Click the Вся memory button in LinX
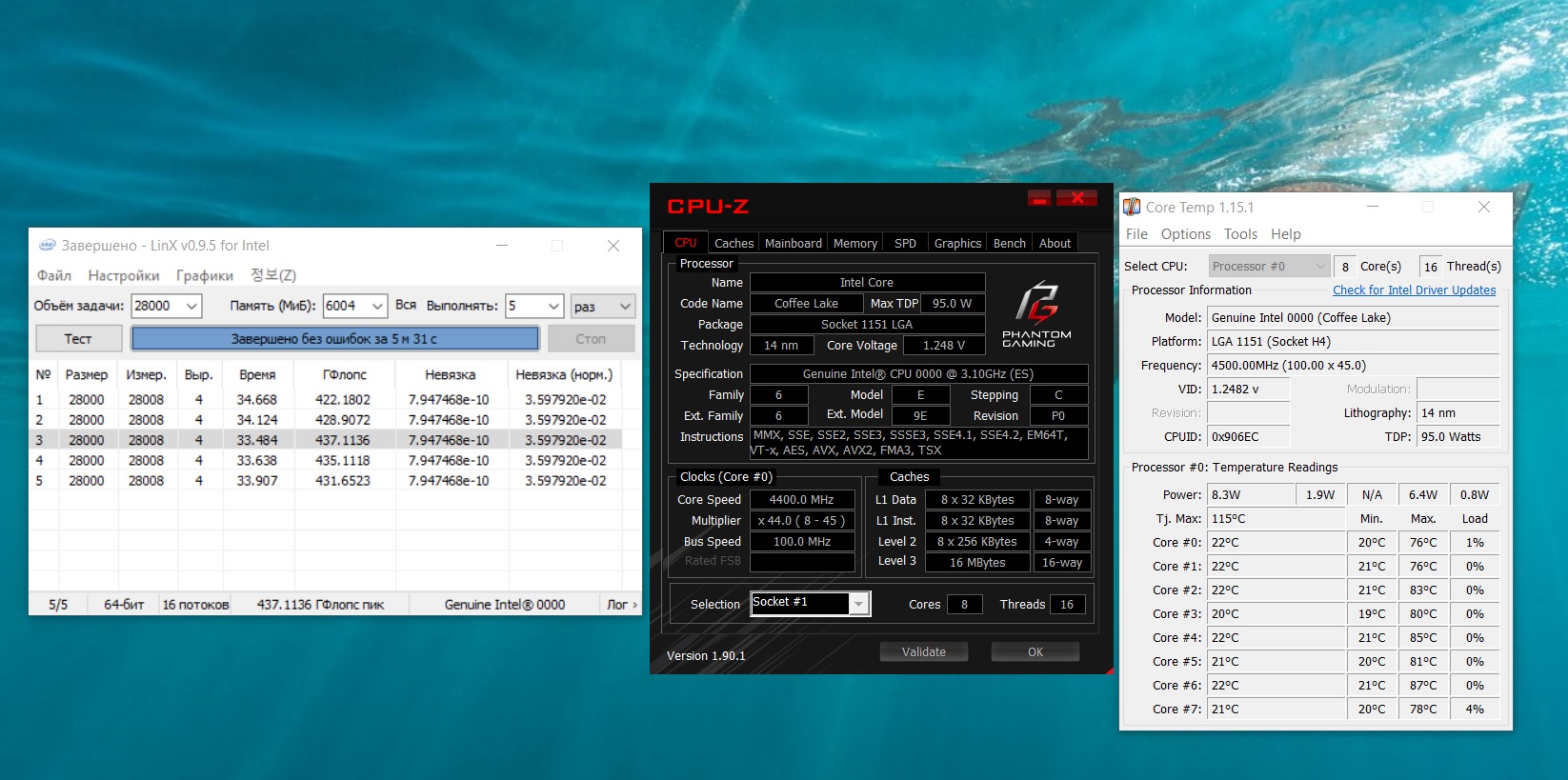The width and height of the screenshot is (1568, 780). coord(406,305)
